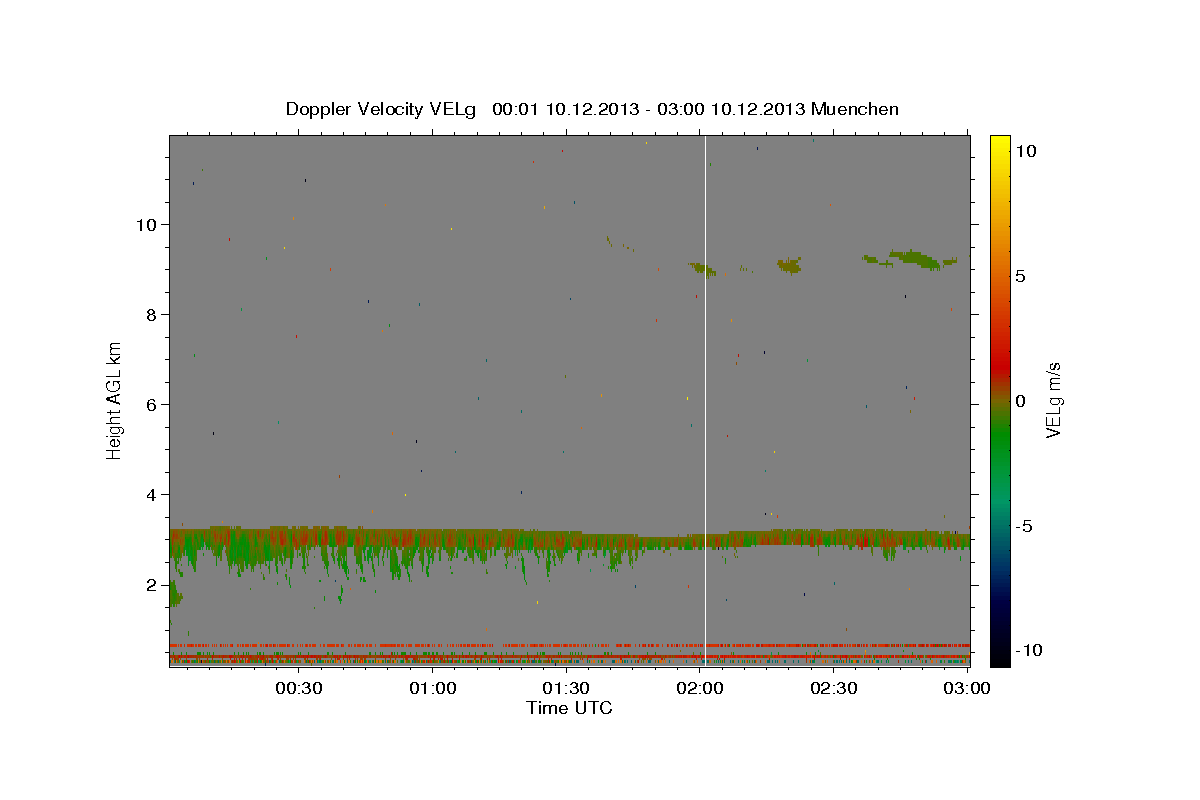
Task: Click the white vertical line at 02:00
Action: 706,400
